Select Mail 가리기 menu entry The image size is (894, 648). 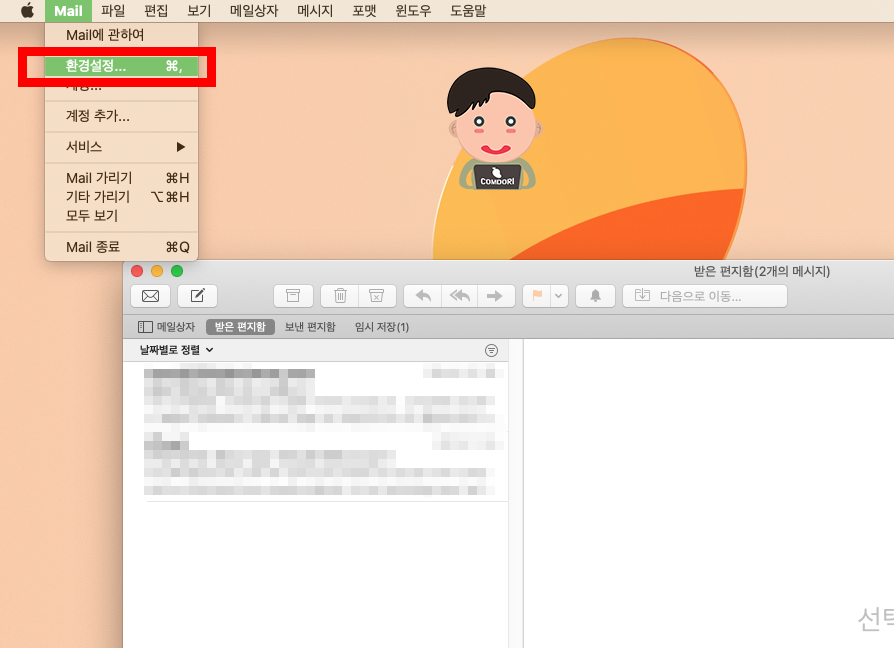tap(121, 178)
